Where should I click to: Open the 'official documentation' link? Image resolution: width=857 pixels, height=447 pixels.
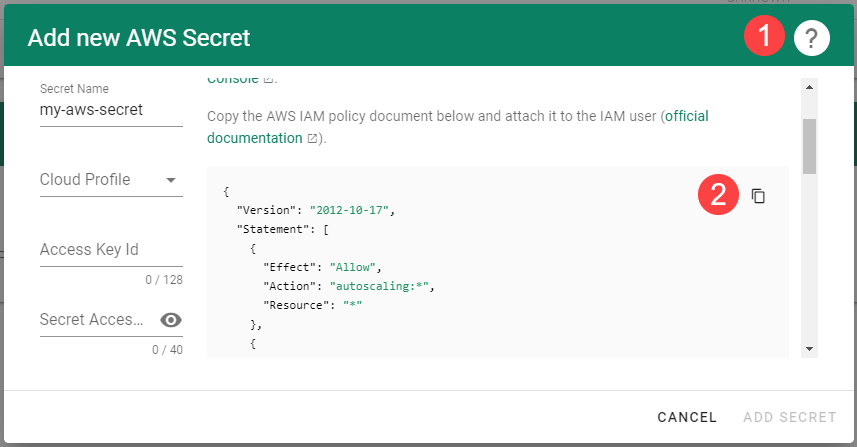point(686,116)
